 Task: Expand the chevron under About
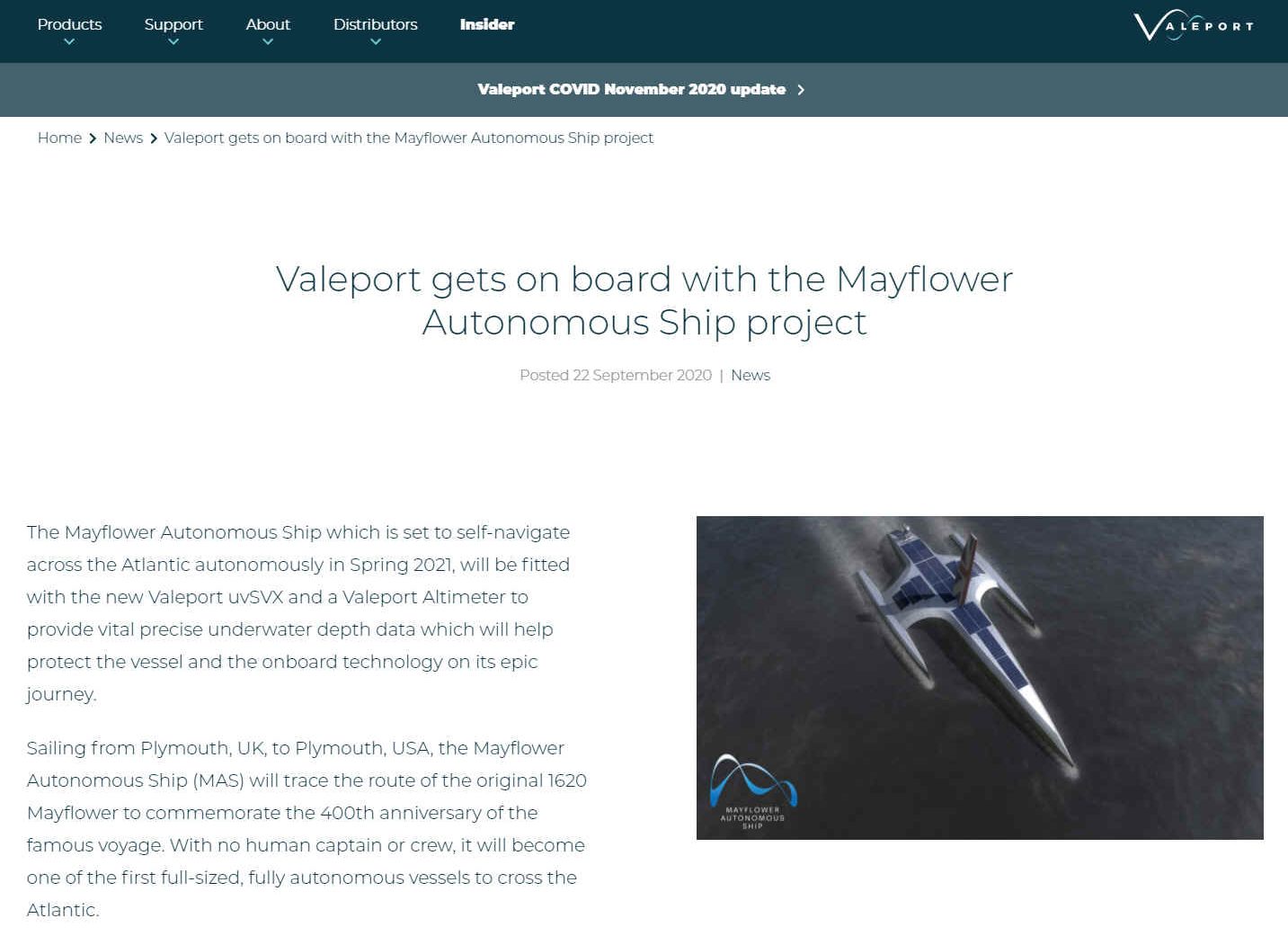pyautogui.click(x=268, y=41)
